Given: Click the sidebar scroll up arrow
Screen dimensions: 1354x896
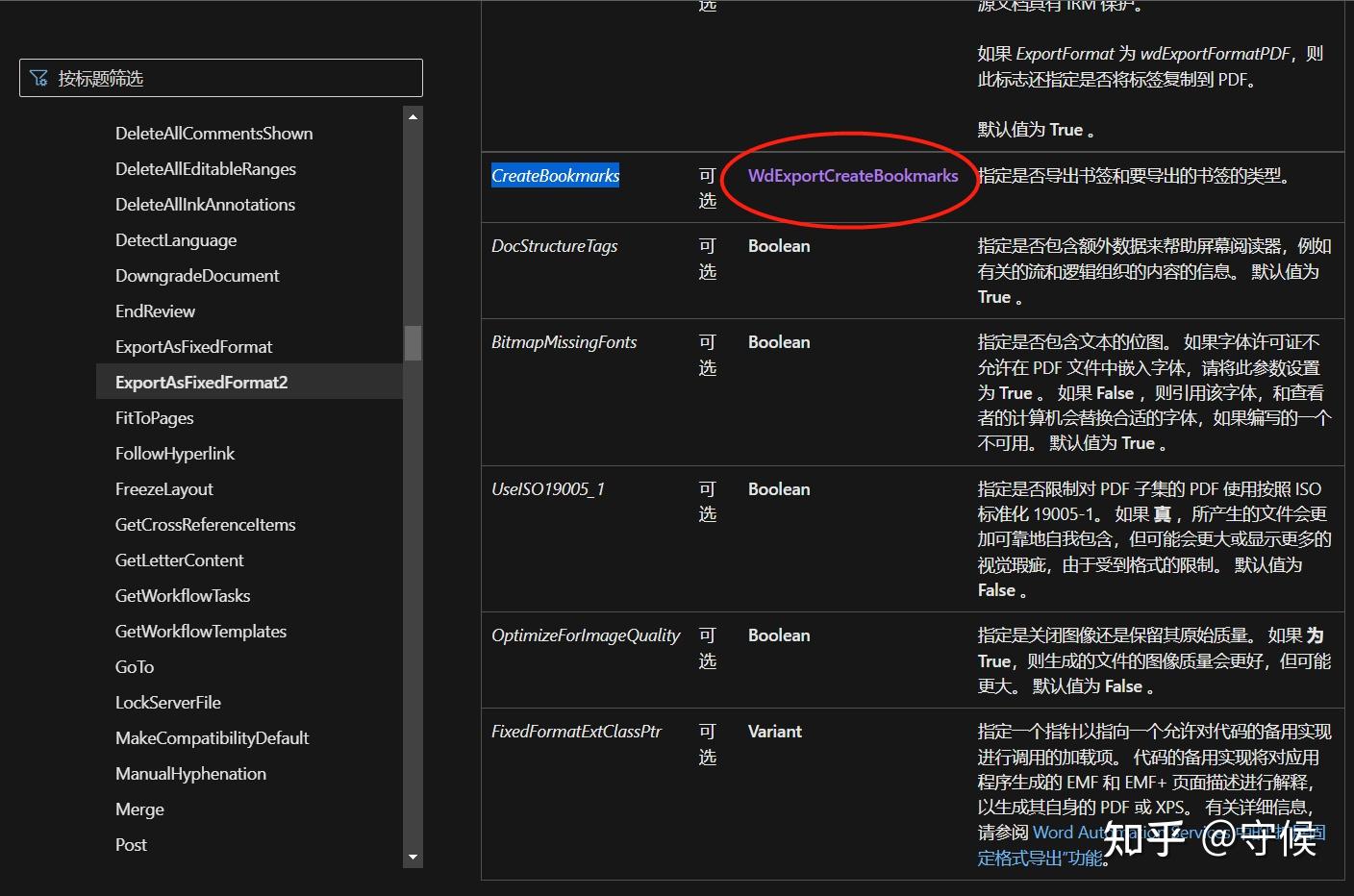Looking at the screenshot, I should 413,117.
